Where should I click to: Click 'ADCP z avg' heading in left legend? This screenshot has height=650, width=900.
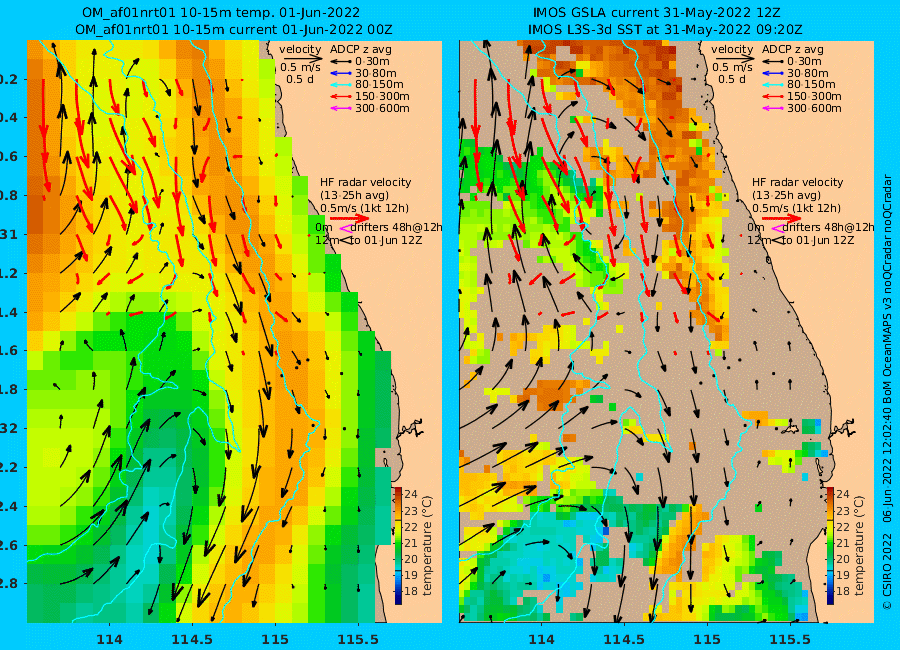[360, 49]
